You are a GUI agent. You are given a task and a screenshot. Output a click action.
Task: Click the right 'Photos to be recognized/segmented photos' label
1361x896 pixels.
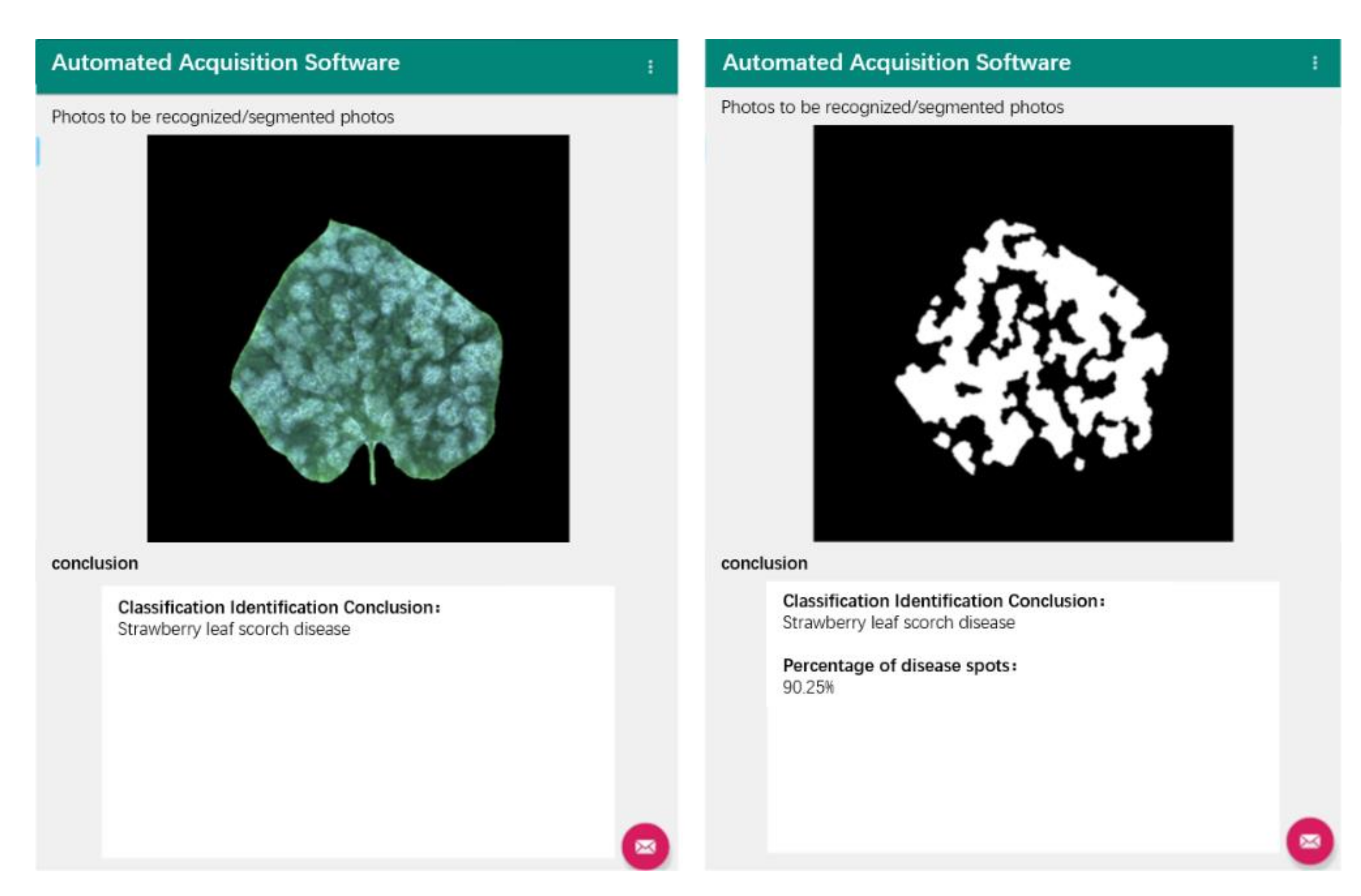(x=892, y=107)
